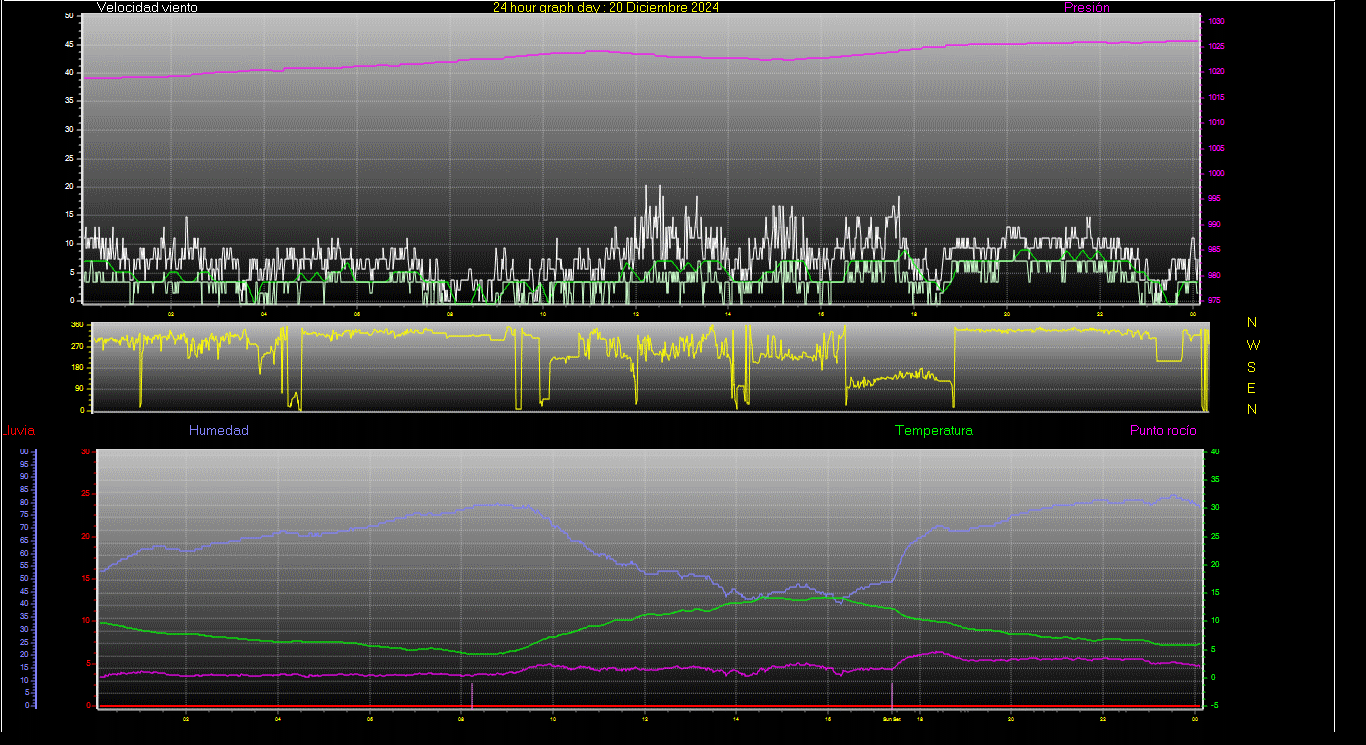
Task: Click the '980' pressure axis value
Action: (x=1215, y=275)
